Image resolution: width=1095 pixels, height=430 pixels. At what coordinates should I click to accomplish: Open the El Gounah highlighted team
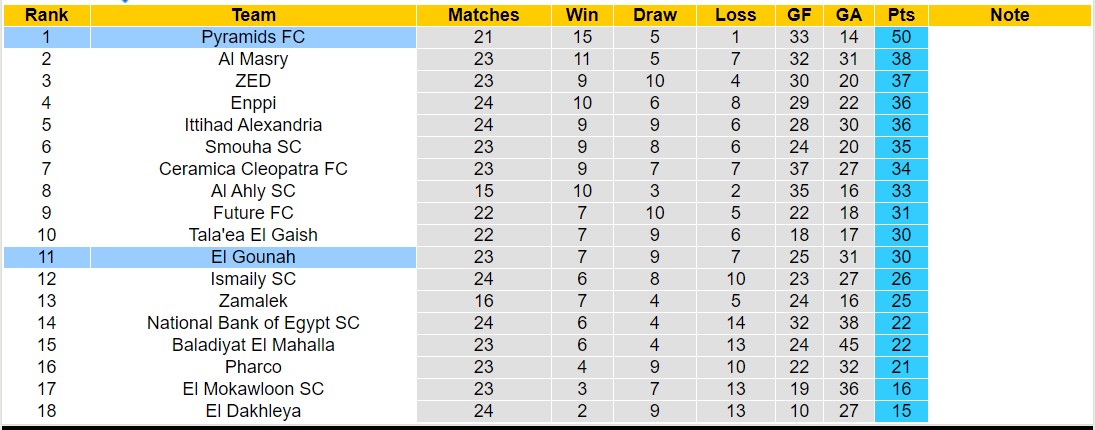[x=253, y=257]
